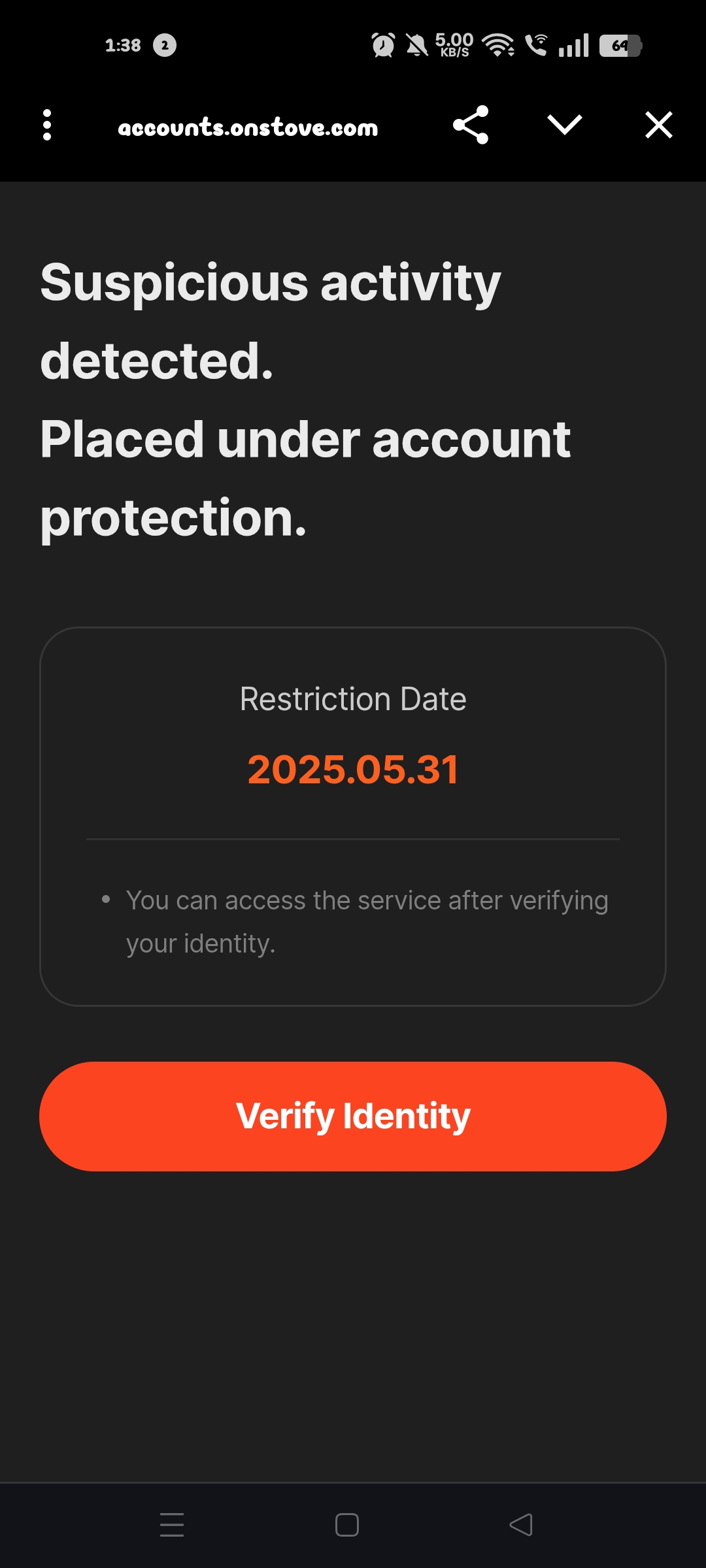This screenshot has height=1568, width=706.
Task: Tap the share icon in the toolbar
Action: 471,125
